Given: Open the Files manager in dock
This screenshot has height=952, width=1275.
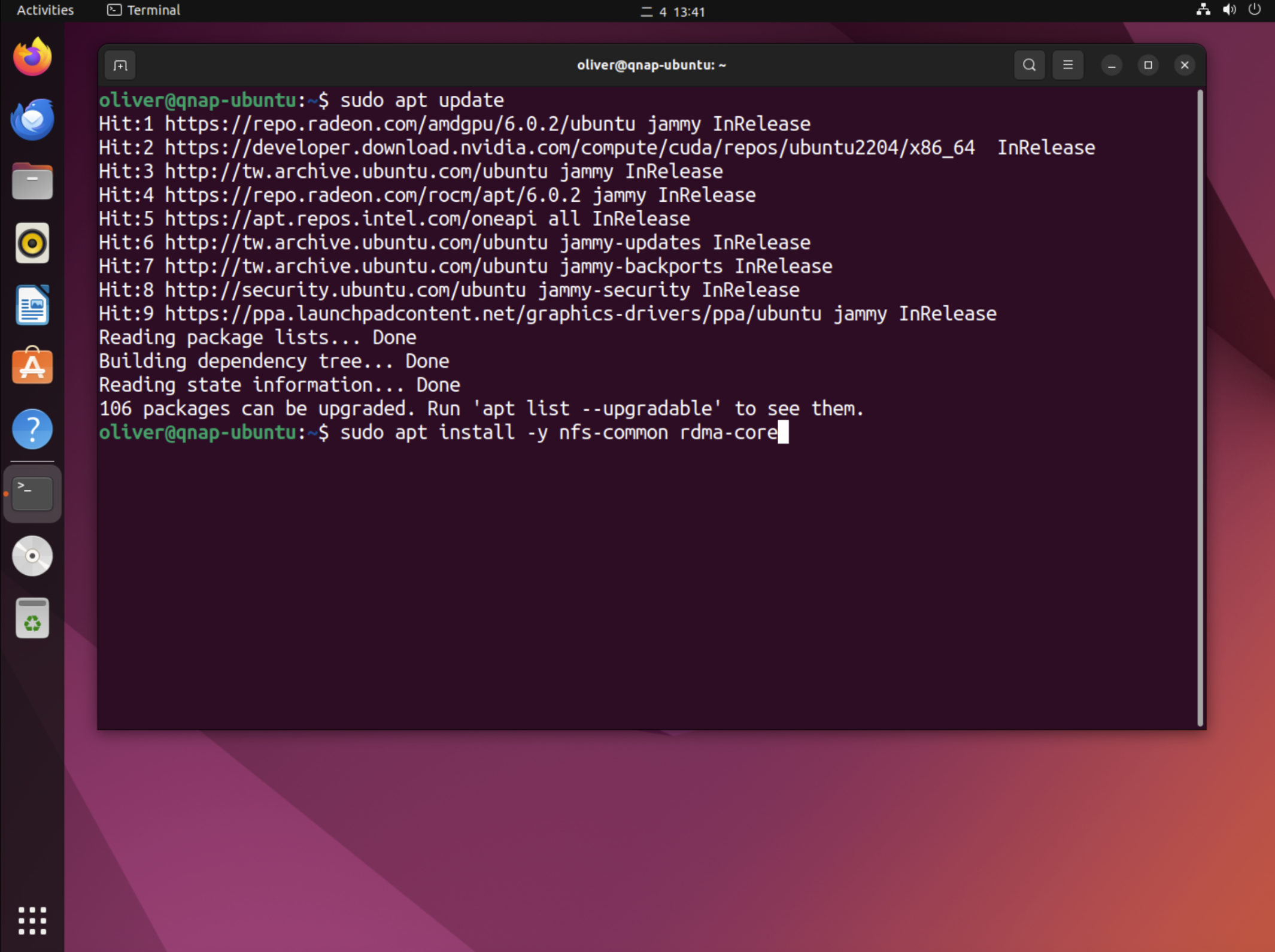Looking at the screenshot, I should (x=32, y=181).
